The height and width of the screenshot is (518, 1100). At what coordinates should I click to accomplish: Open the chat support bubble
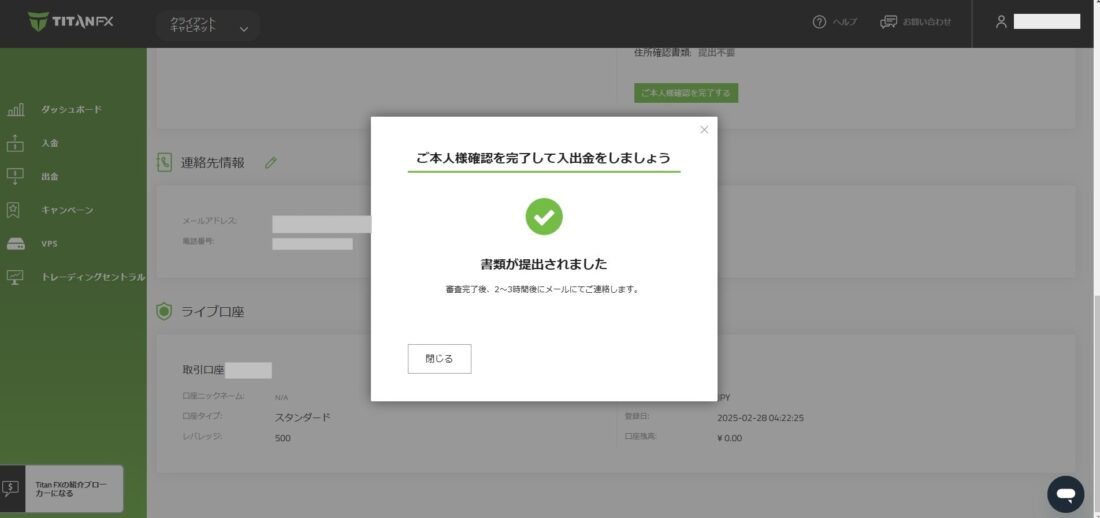[x=1065, y=494]
